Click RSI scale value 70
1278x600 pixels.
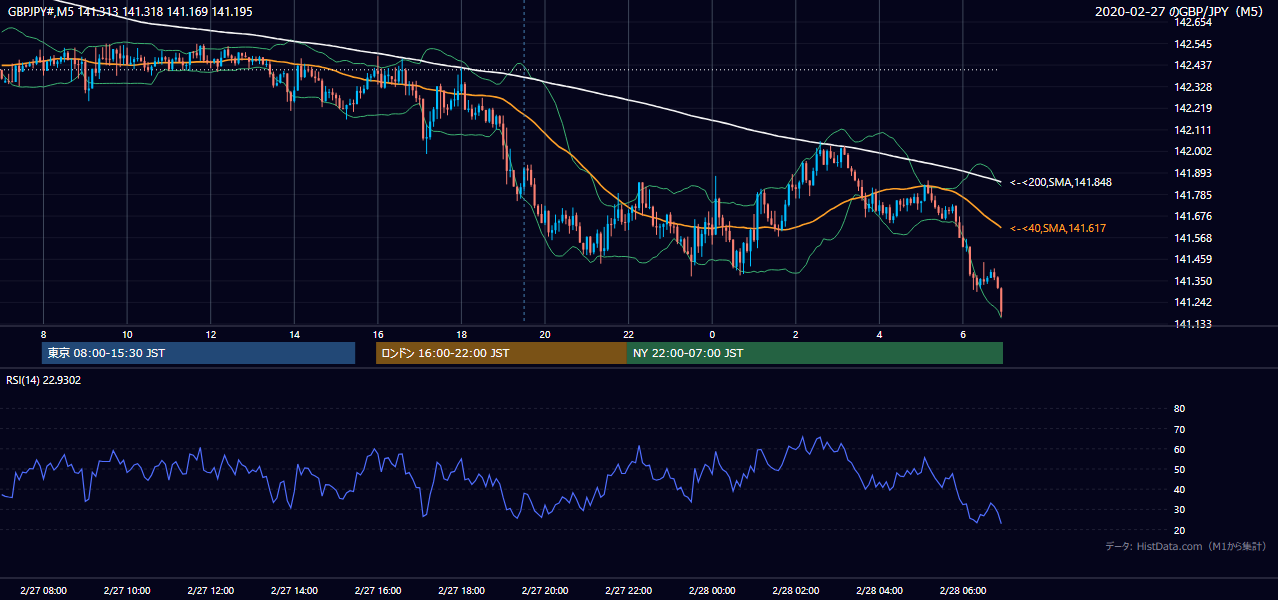pos(1179,429)
